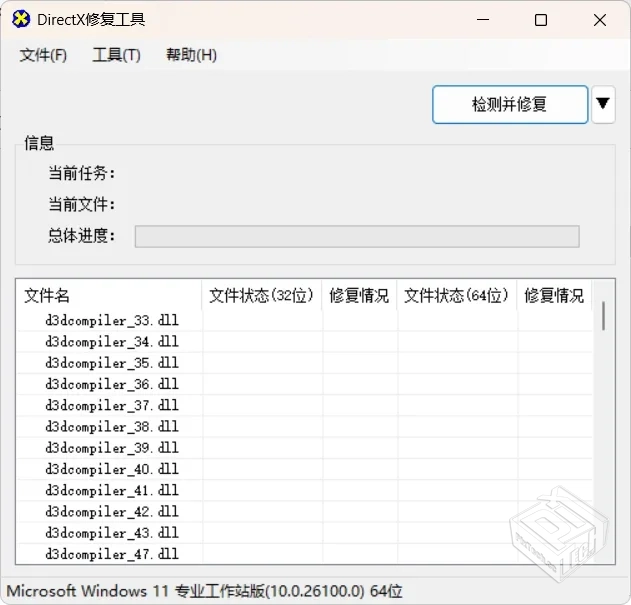631x605 pixels.
Task: Click the 文件状态(64位) column header
Action: (457, 296)
